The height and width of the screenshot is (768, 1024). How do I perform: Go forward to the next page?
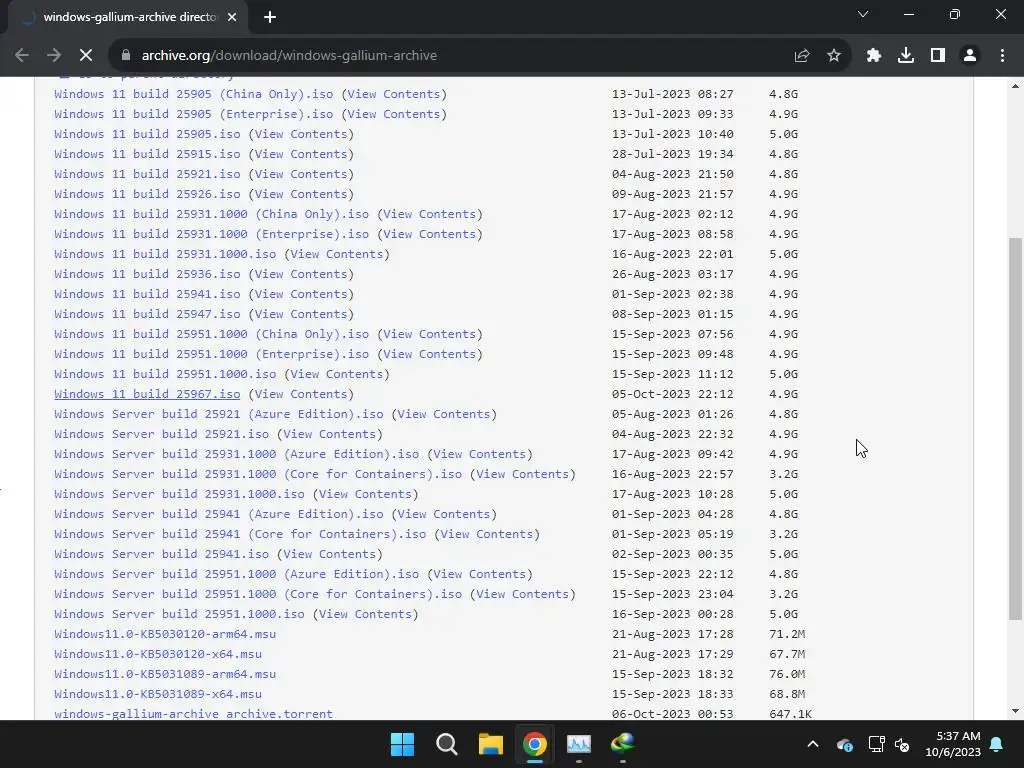pyautogui.click(x=54, y=56)
